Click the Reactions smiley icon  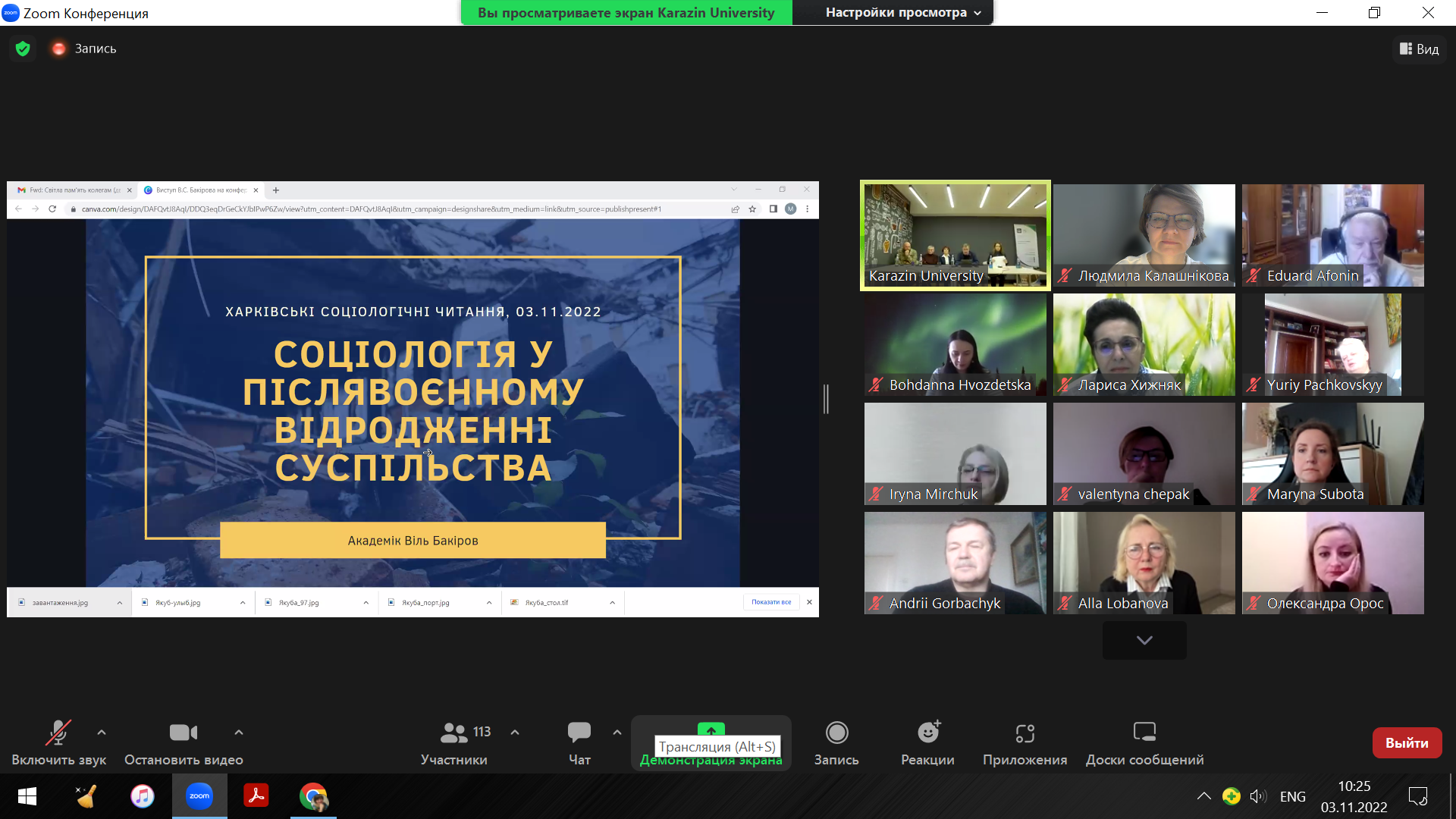coord(927,733)
